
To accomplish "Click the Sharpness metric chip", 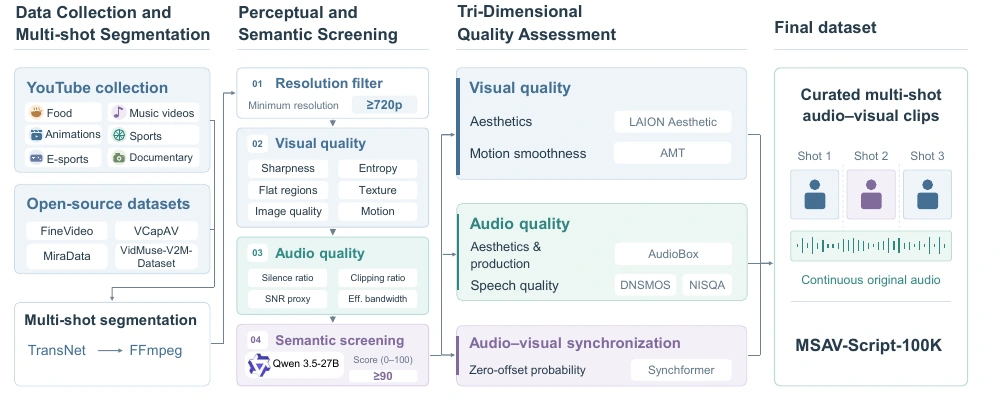I will 288,168.
